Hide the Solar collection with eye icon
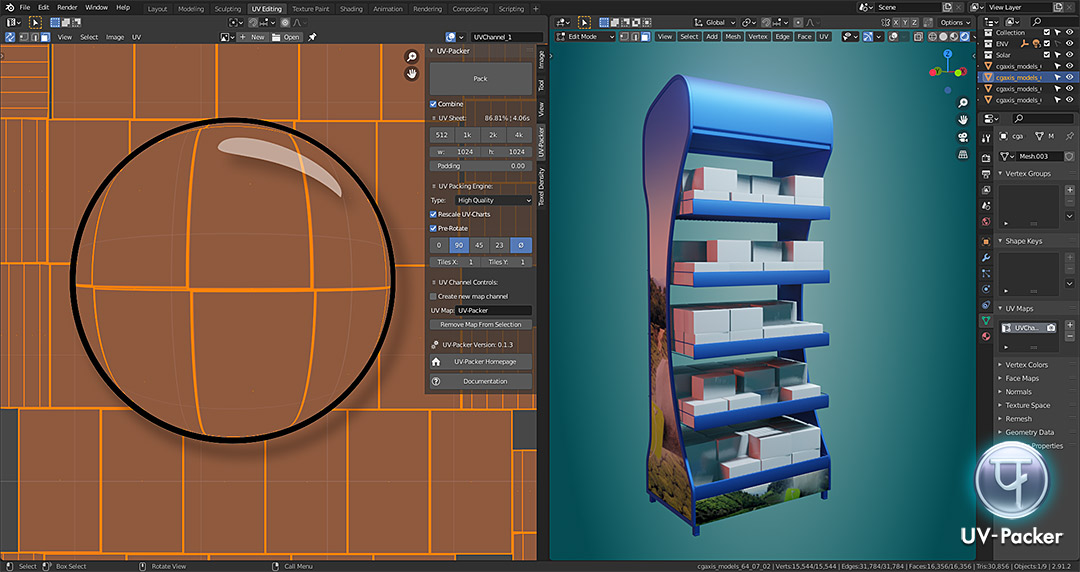1080x572 pixels. click(1070, 55)
